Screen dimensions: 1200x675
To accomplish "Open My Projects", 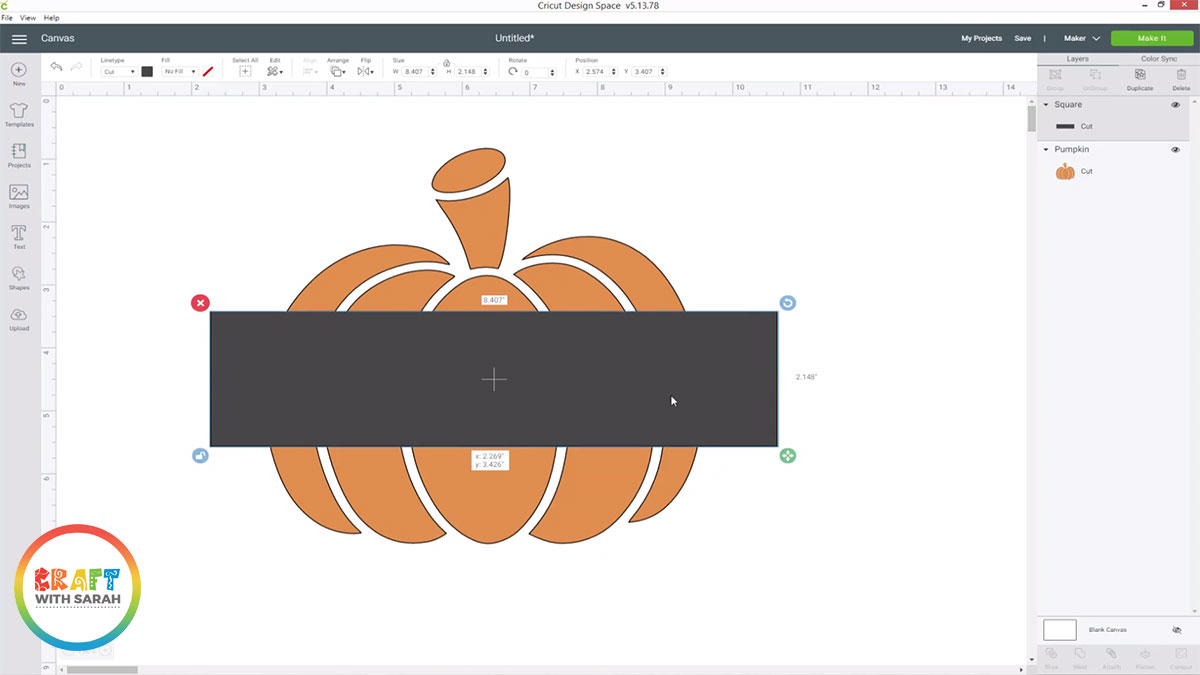I will (x=981, y=38).
